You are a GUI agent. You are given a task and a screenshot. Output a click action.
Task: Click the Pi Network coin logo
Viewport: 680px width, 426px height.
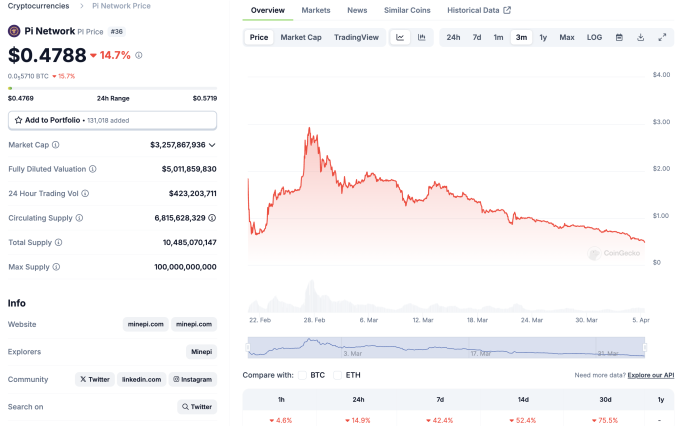pos(14,31)
